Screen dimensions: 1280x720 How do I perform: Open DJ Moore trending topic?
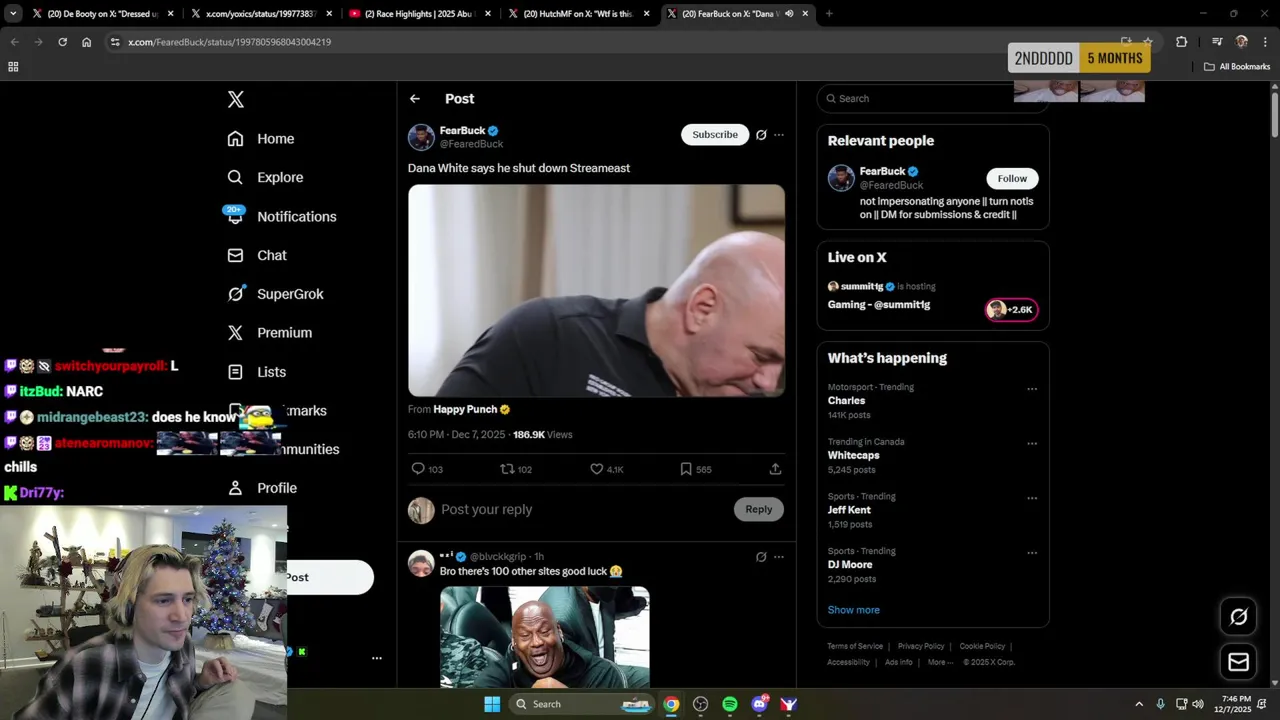850,564
